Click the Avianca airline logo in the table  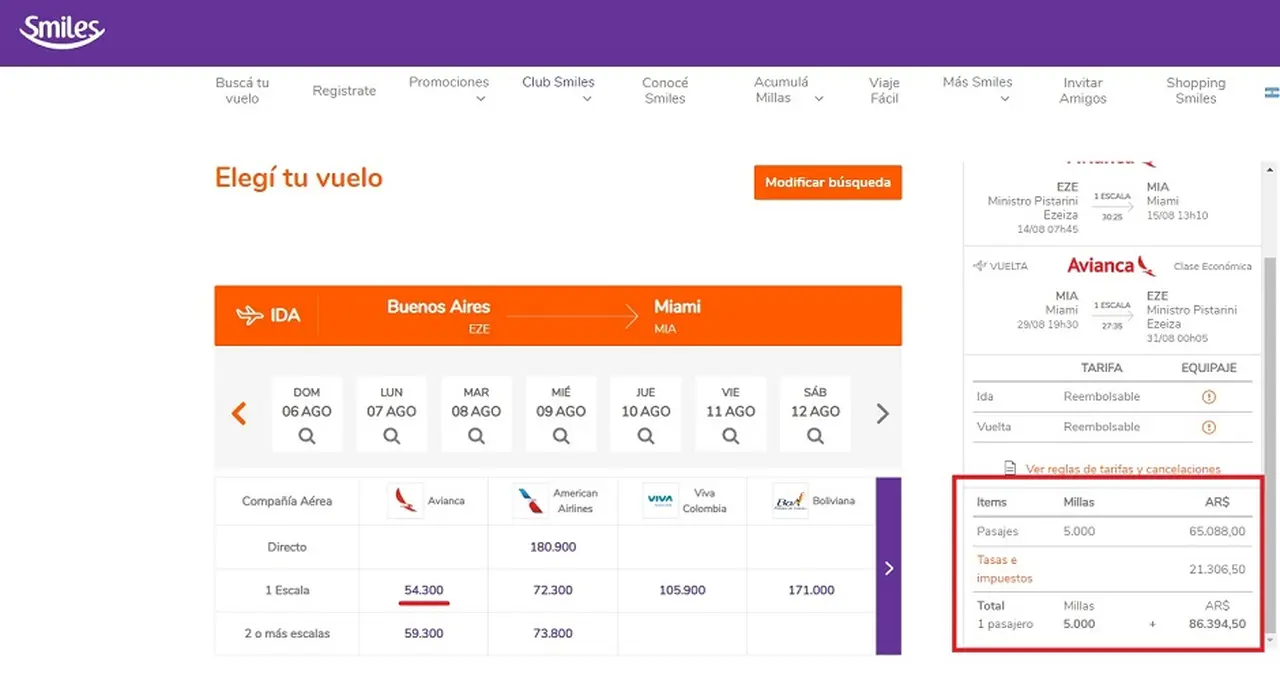[x=406, y=500]
